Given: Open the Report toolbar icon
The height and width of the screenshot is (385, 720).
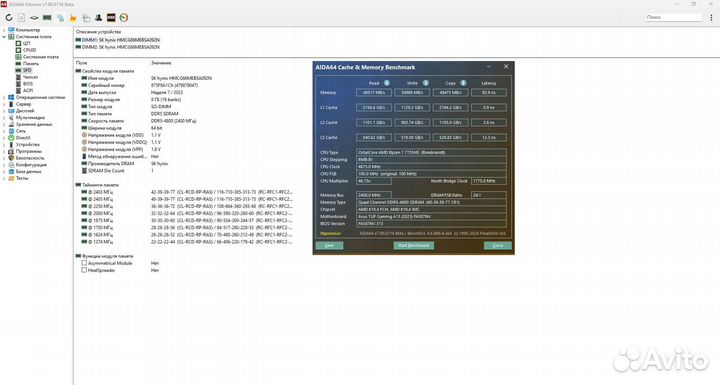Looking at the screenshot, I should (22, 17).
